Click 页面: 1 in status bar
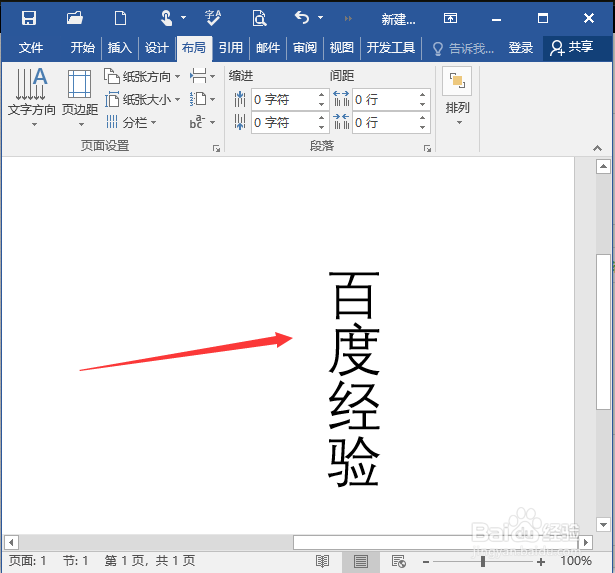 27,561
